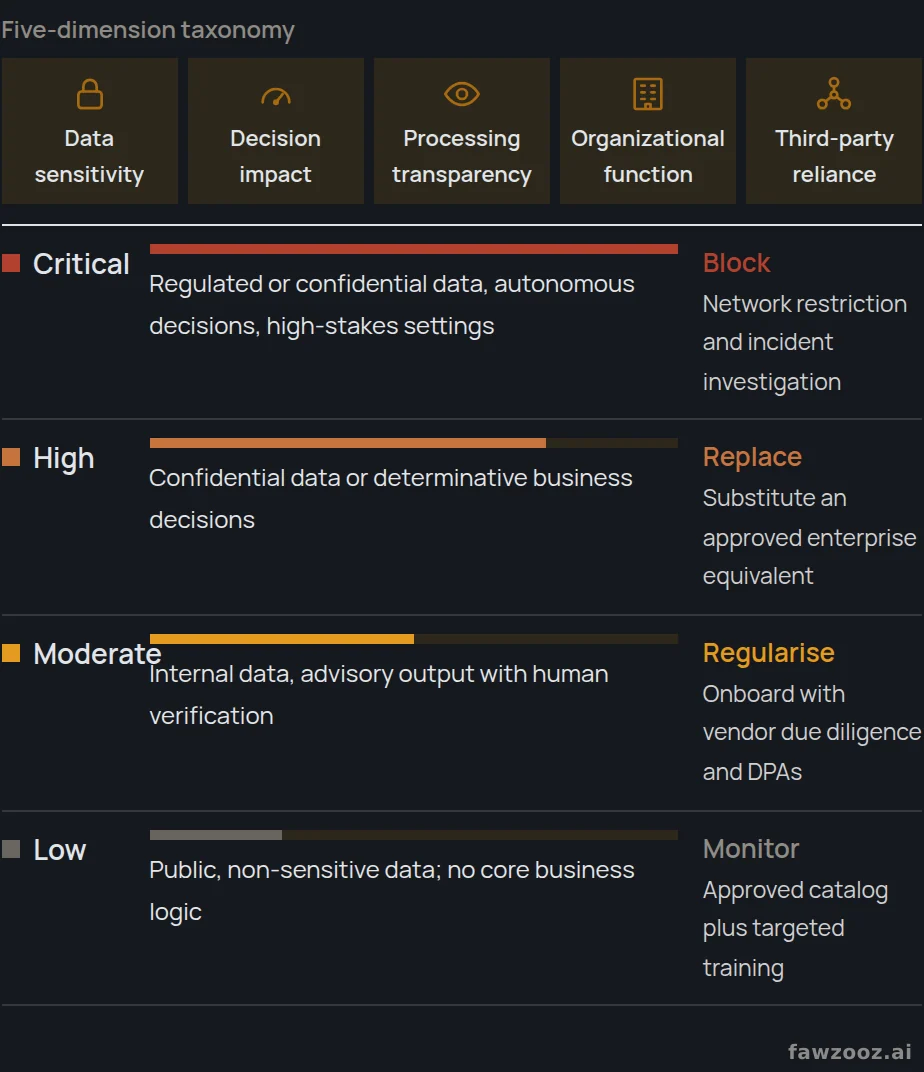This screenshot has width=924, height=1072.
Task: Click 'Approved catalog plus targeted training' text
Action: point(796,929)
